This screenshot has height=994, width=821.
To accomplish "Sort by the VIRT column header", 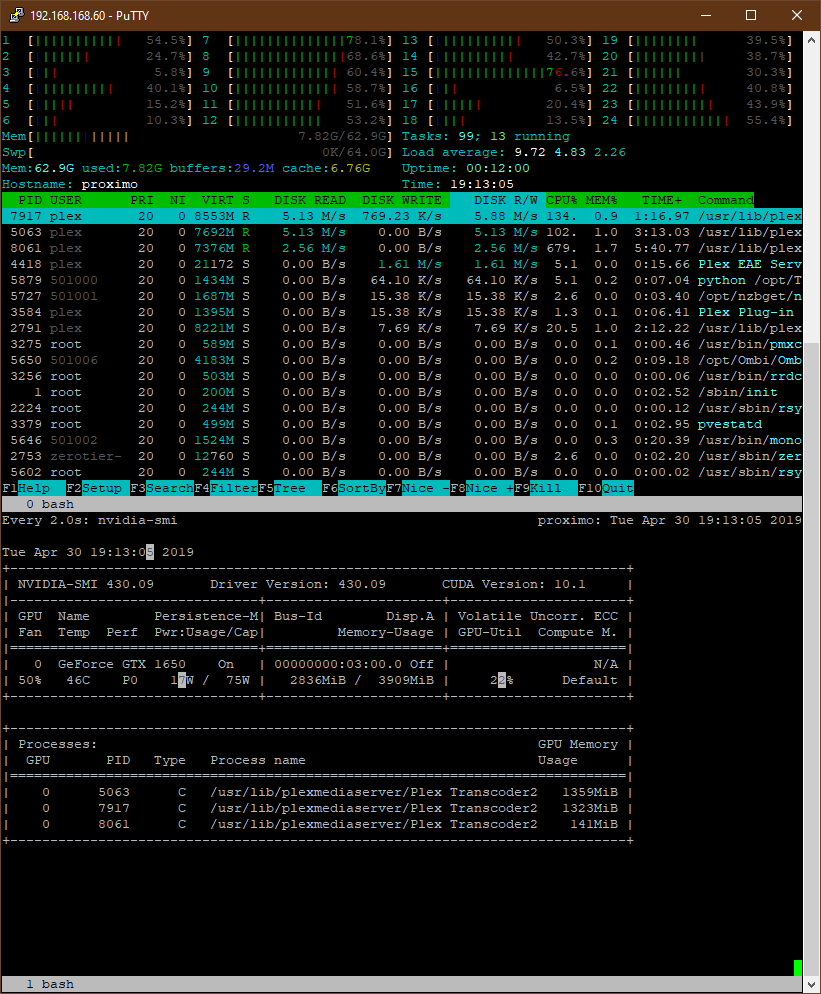I will pos(217,200).
